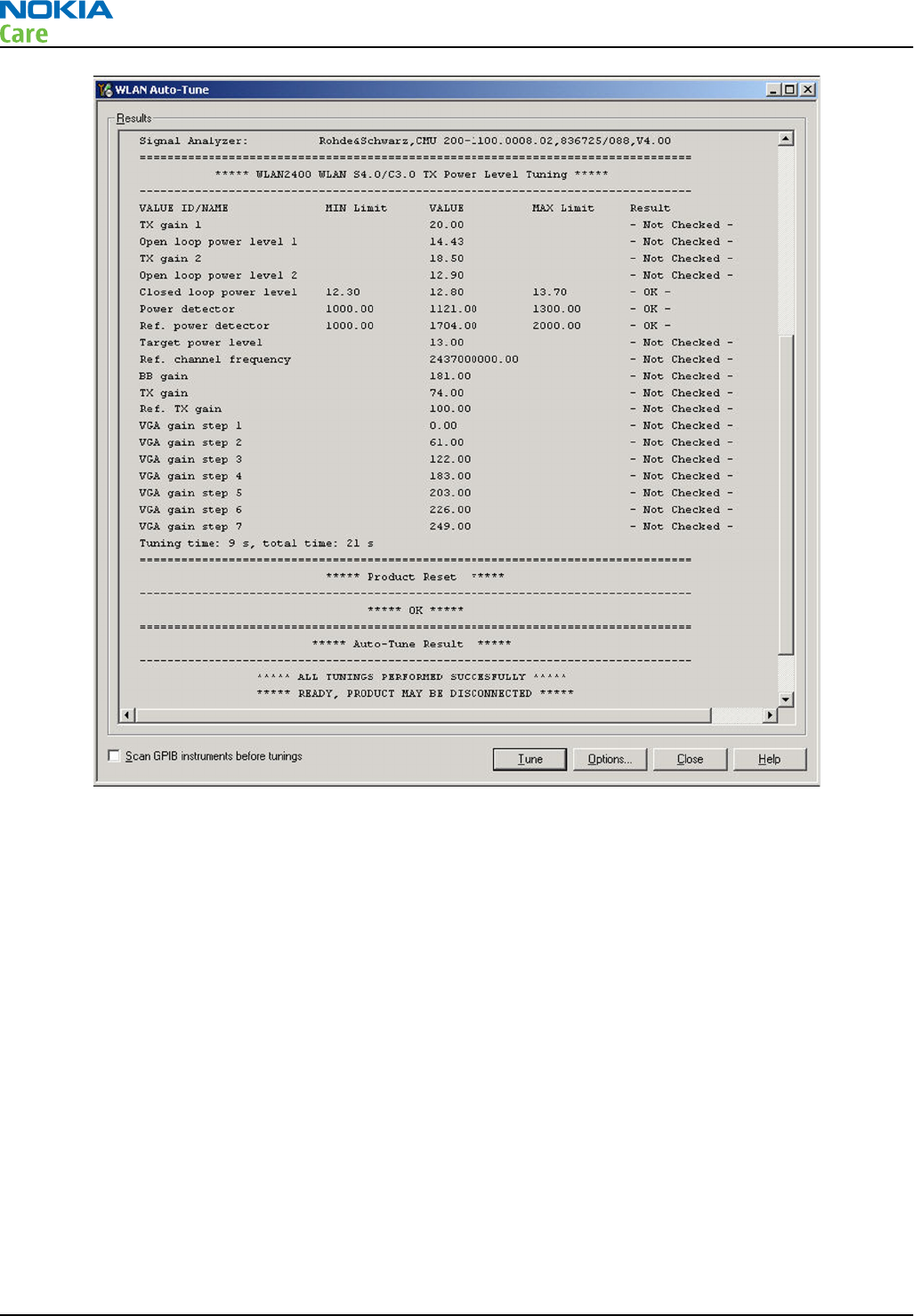The height and width of the screenshot is (1316, 914).
Task: Click the Signal Analyzer line in results
Action: [405, 141]
